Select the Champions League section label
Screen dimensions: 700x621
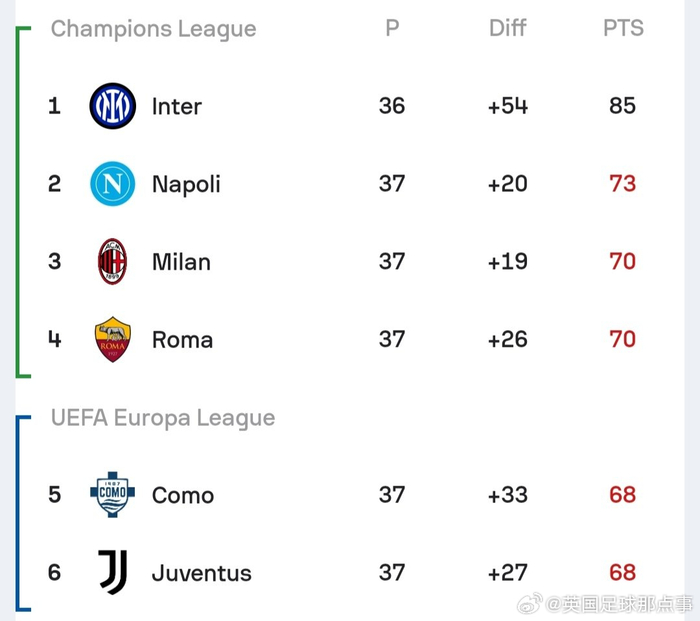[x=154, y=29]
